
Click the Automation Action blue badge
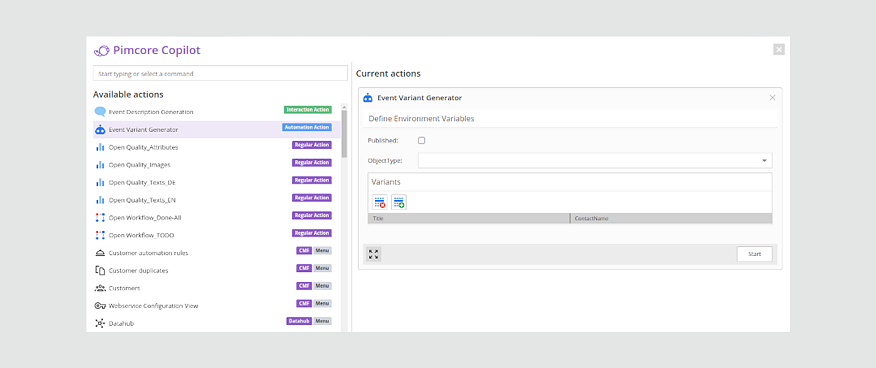(x=307, y=127)
